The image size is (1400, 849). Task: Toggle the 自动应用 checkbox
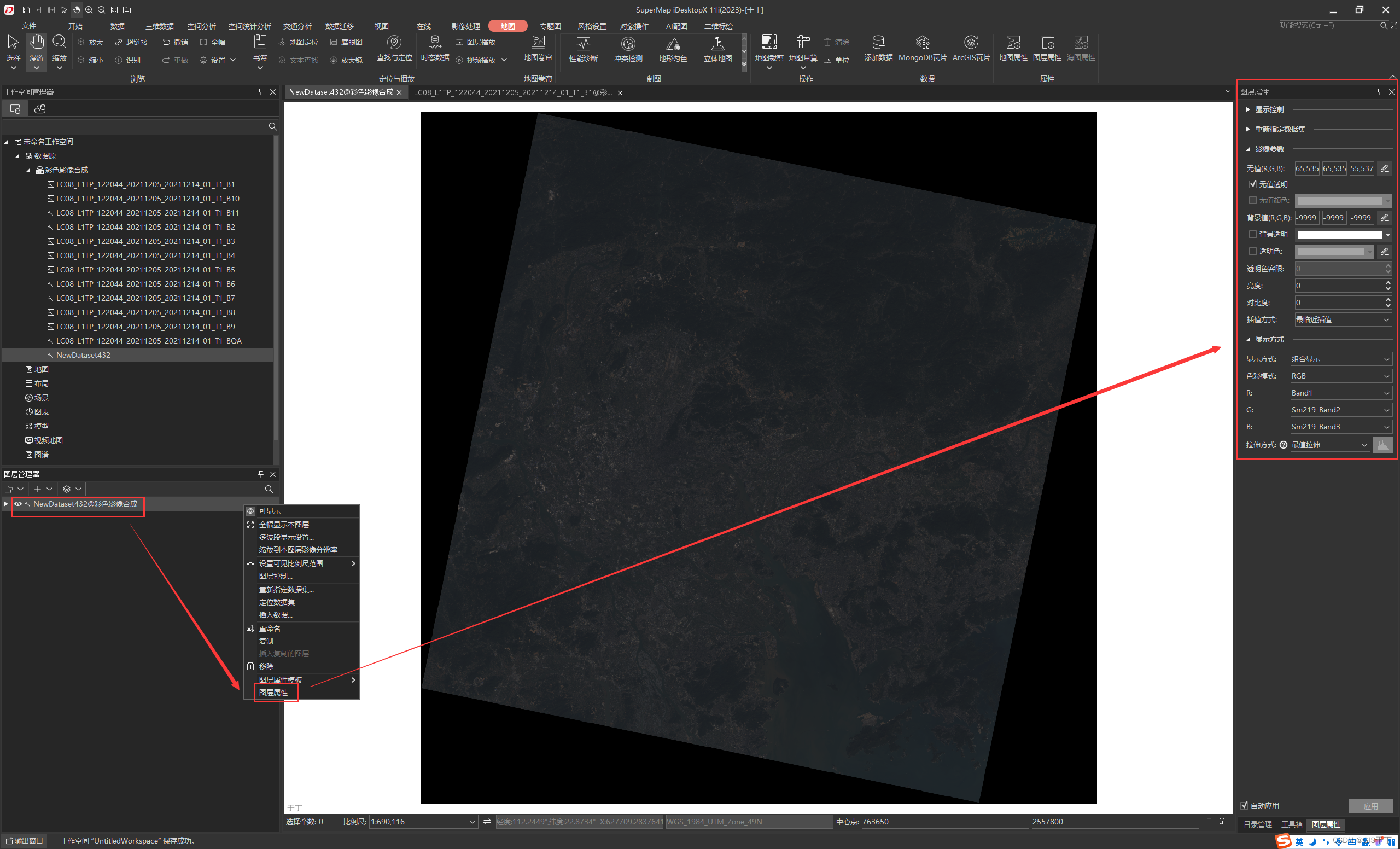coord(1244,805)
